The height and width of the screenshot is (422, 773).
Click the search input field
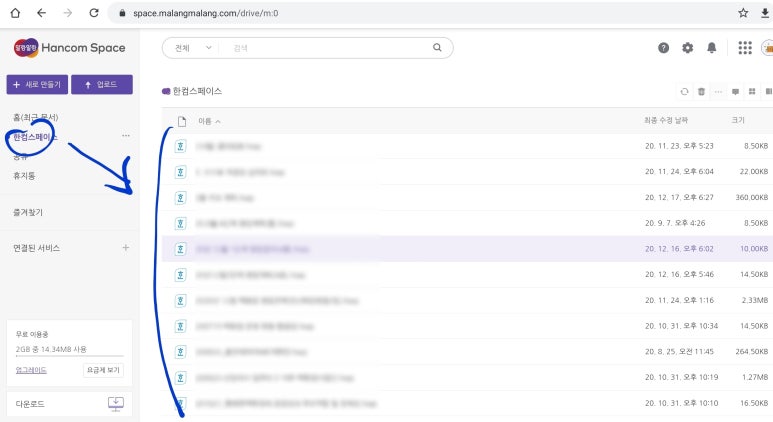click(325, 47)
